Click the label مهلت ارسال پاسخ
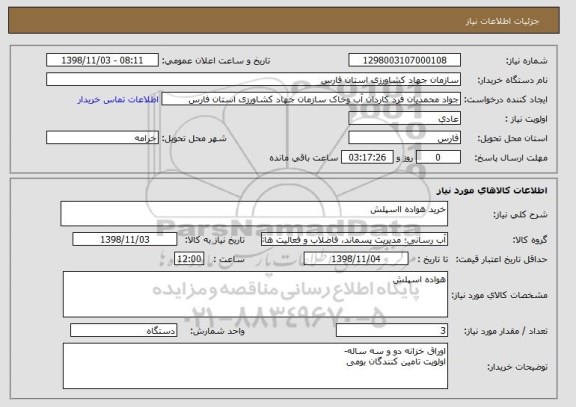 (511, 158)
